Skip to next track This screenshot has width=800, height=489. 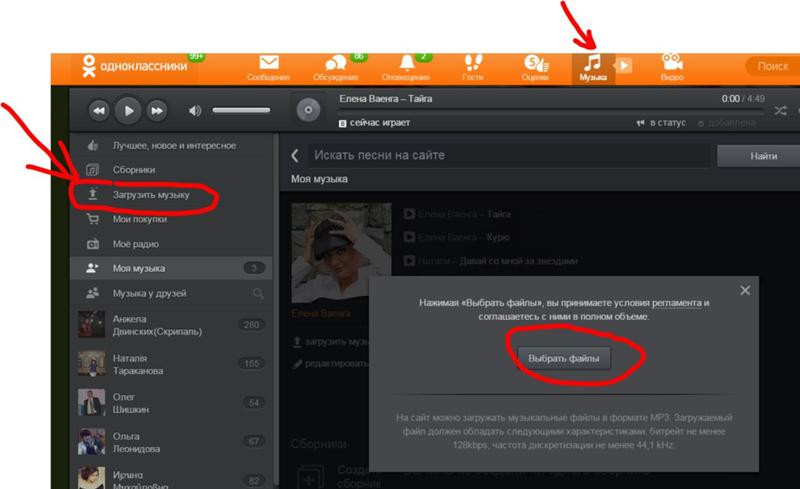[x=157, y=110]
